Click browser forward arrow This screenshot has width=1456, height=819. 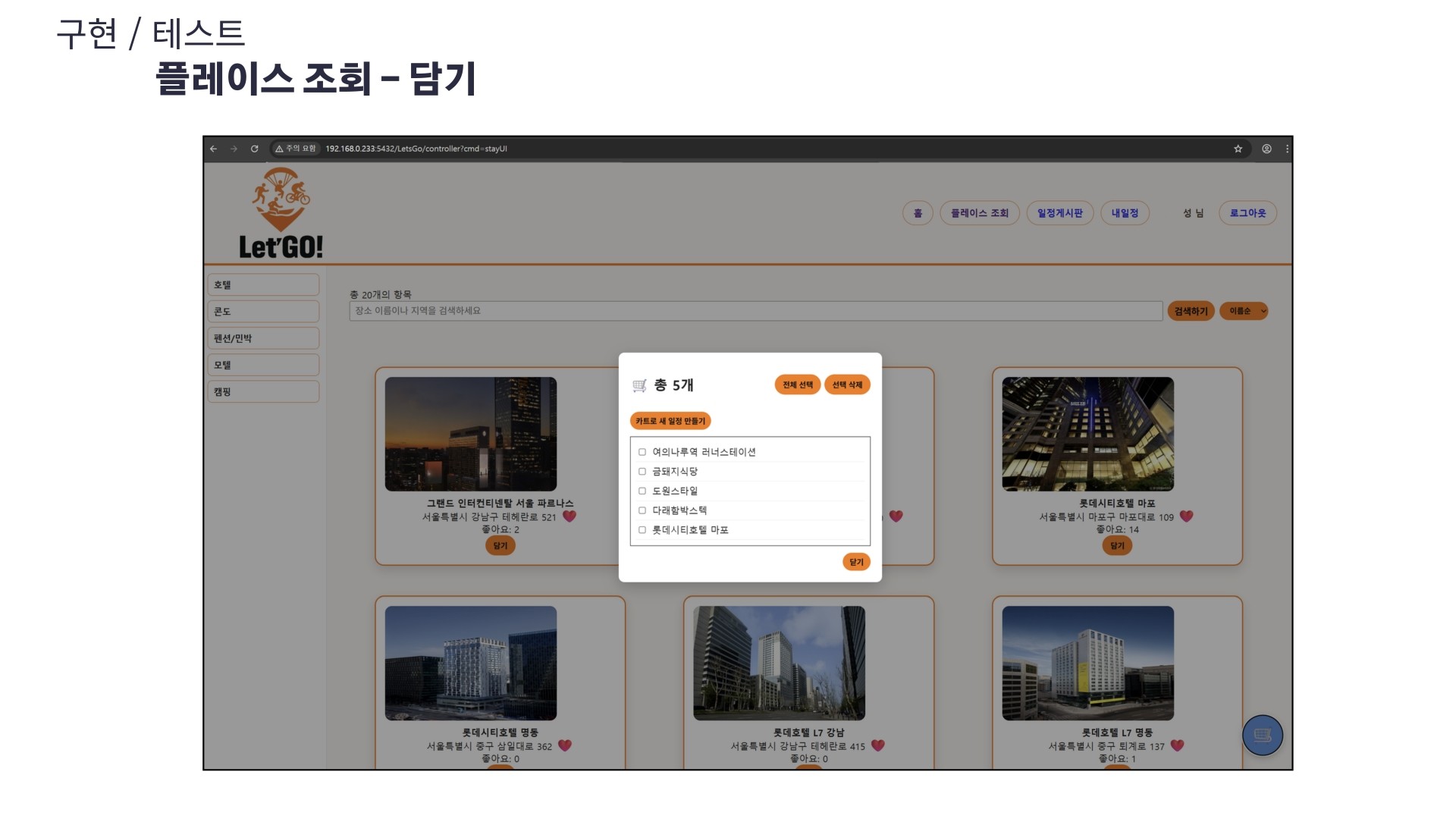(x=234, y=149)
